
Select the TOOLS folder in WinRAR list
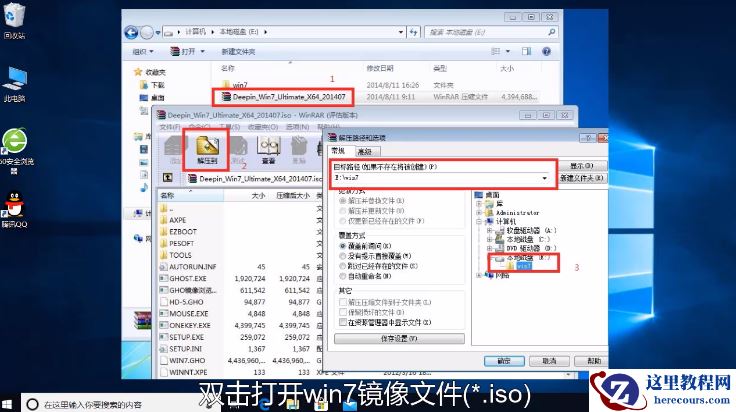[x=176, y=255]
